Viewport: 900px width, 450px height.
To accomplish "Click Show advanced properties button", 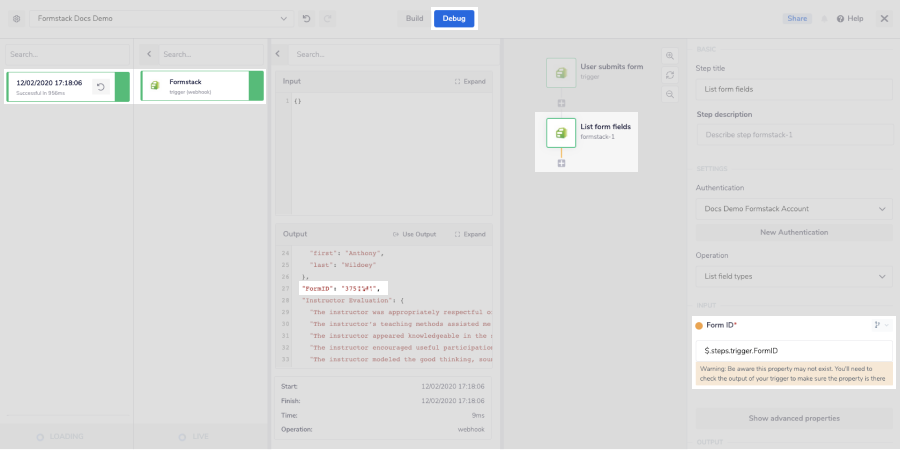I will pyautogui.click(x=793, y=417).
